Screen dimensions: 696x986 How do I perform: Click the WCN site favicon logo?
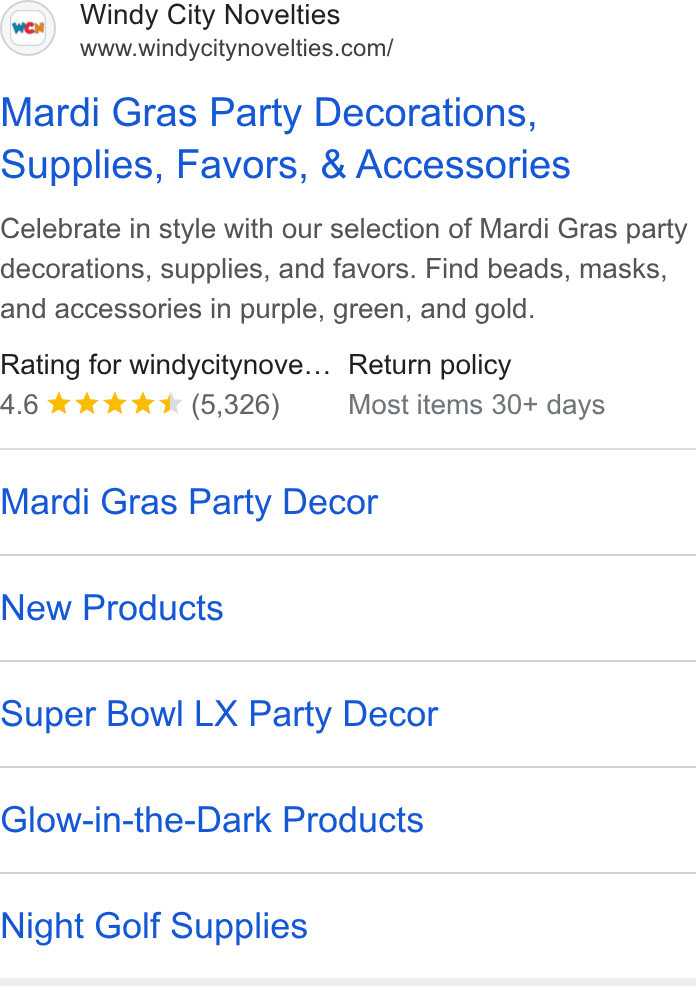28,28
